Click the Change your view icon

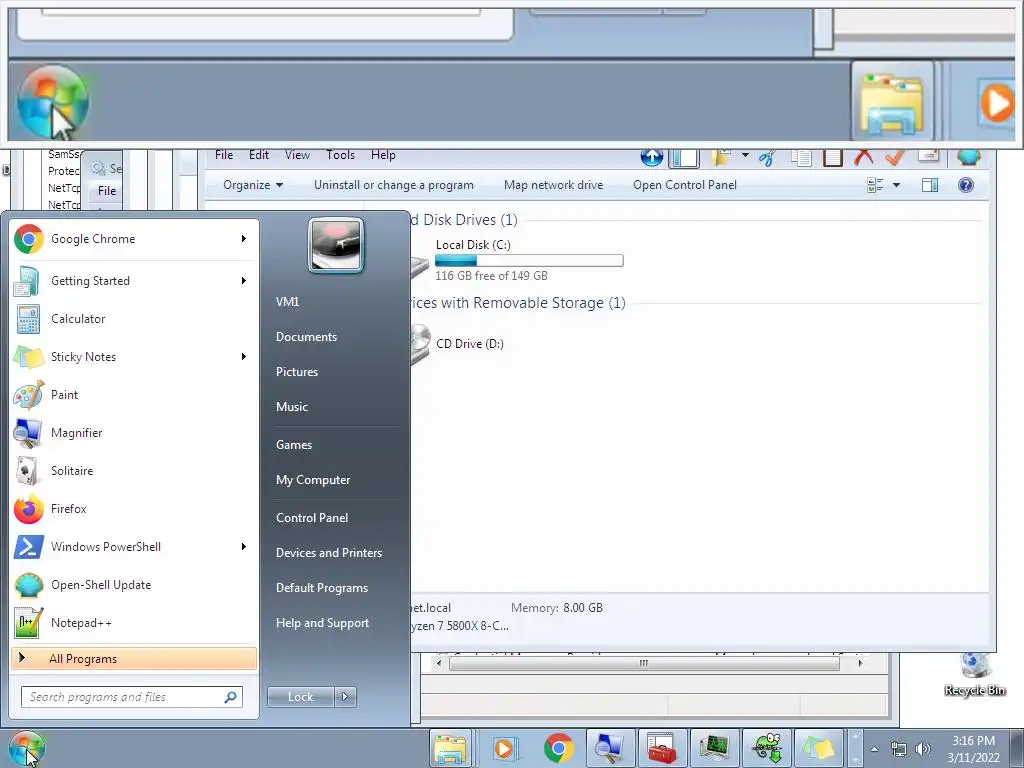pos(875,185)
